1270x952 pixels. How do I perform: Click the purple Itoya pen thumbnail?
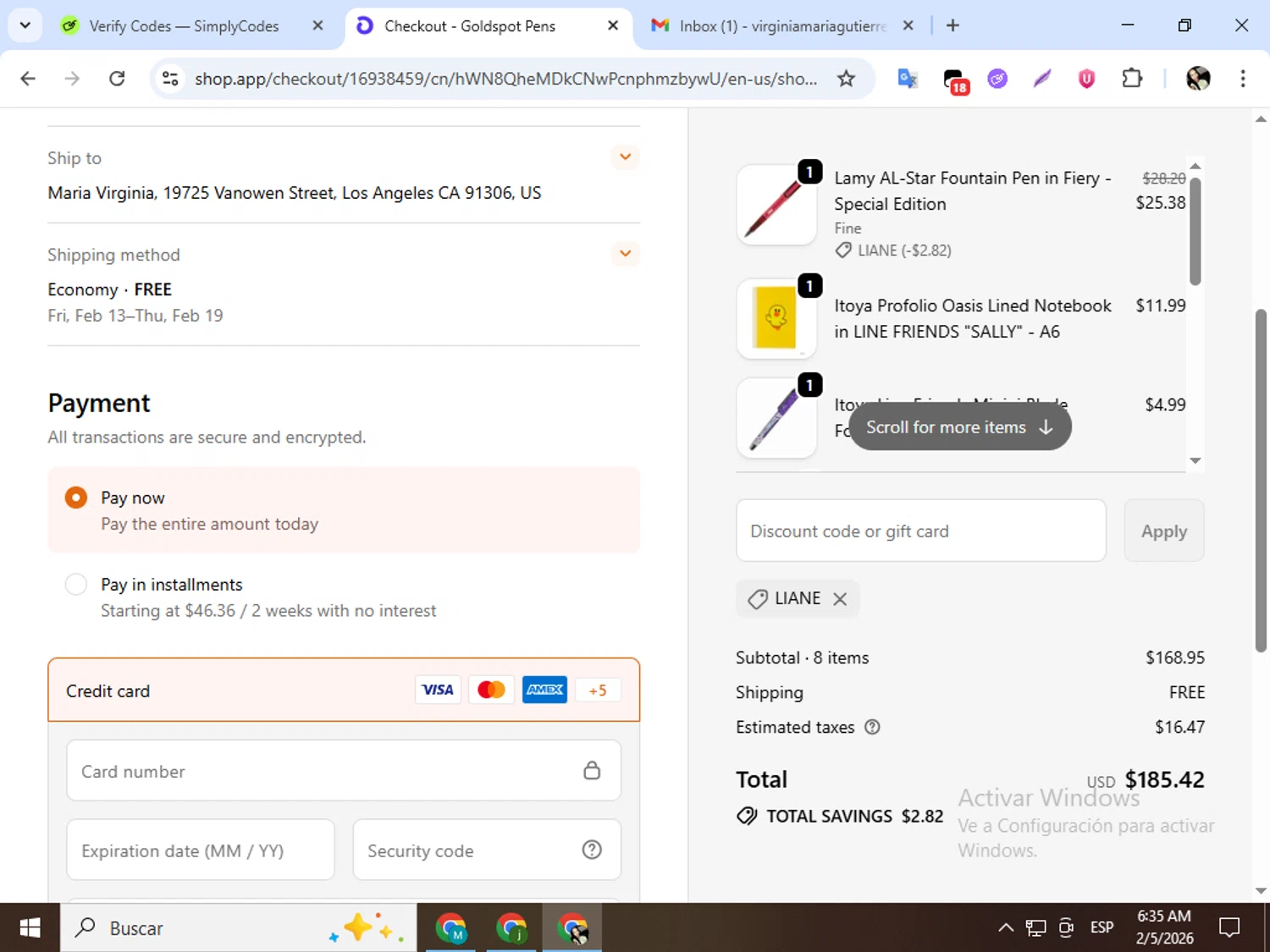point(776,418)
